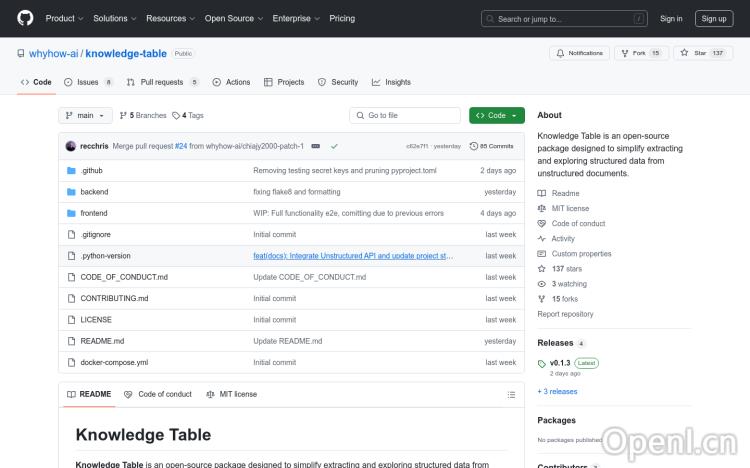This screenshot has width=750, height=468.
Task: Open the GitHub logo home page
Action: pos(25,18)
